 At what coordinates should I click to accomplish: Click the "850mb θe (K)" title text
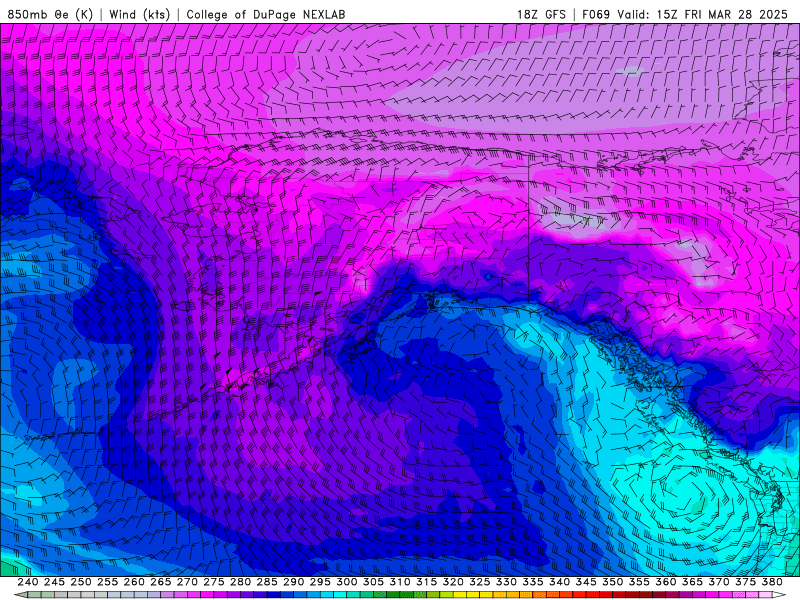(50, 14)
